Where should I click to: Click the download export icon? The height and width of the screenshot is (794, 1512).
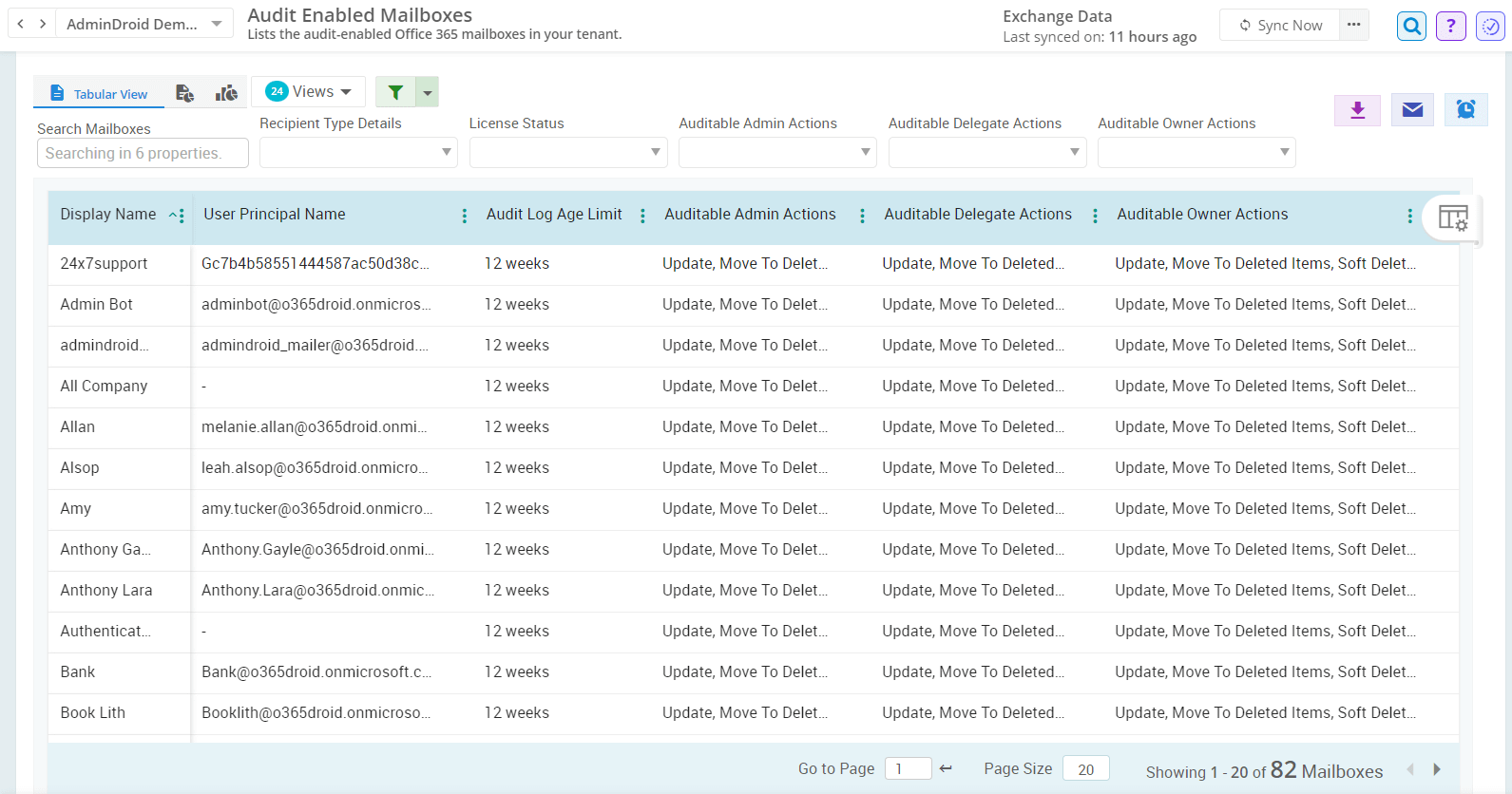click(1358, 110)
